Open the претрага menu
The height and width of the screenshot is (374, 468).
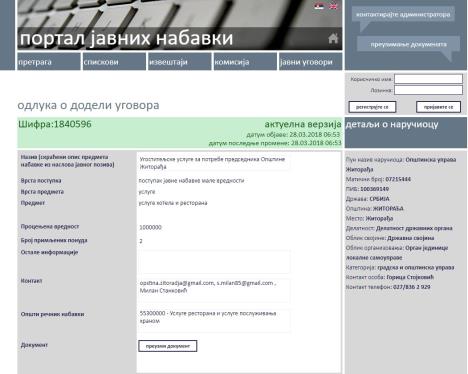click(x=49, y=62)
